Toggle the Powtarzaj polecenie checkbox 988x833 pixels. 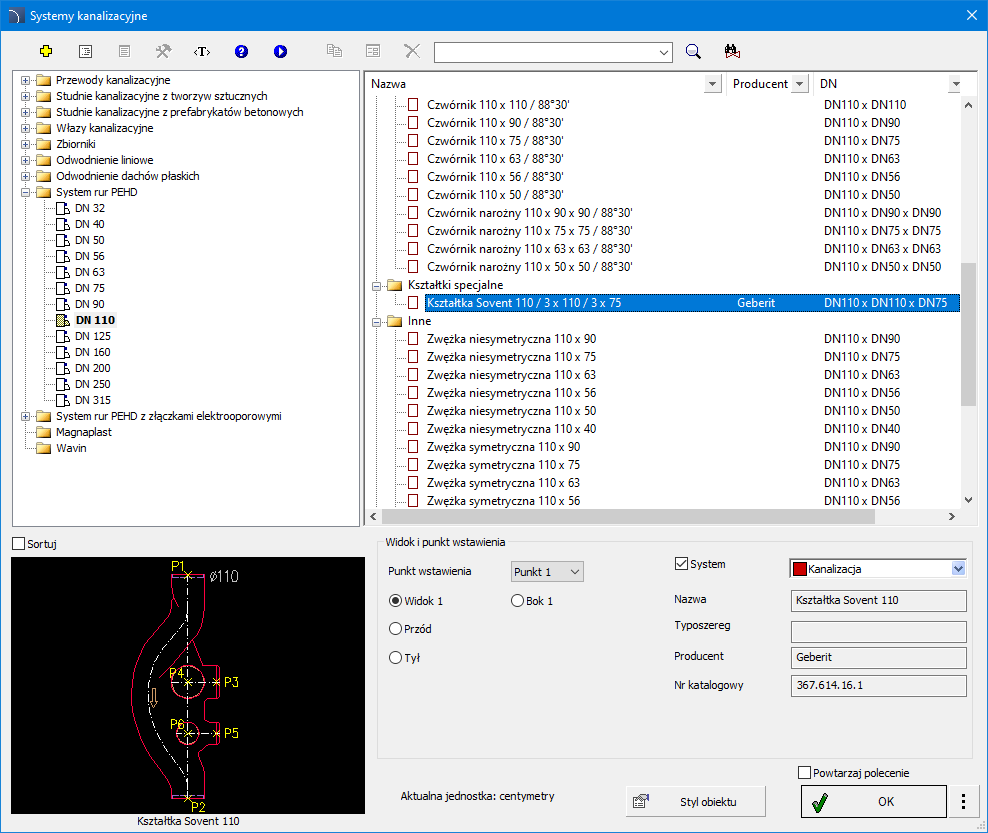(x=805, y=772)
